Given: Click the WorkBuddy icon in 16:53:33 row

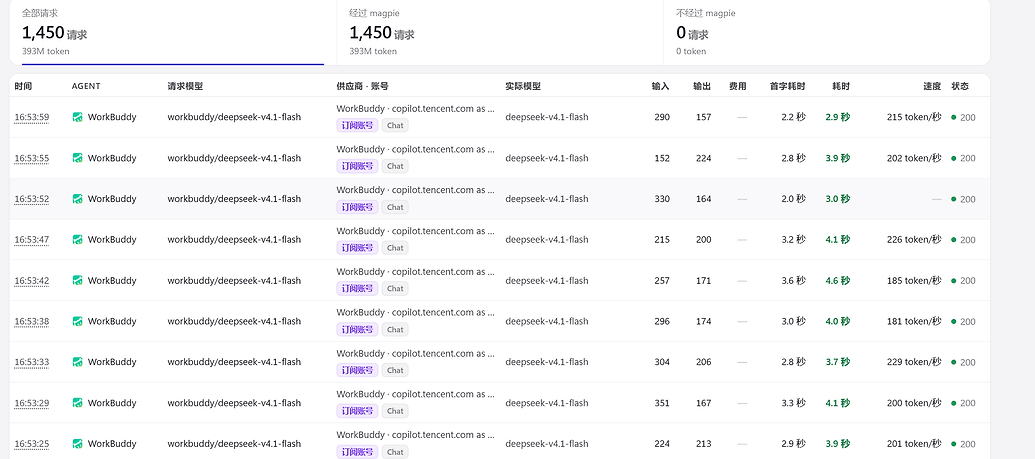Looking at the screenshot, I should coord(77,362).
